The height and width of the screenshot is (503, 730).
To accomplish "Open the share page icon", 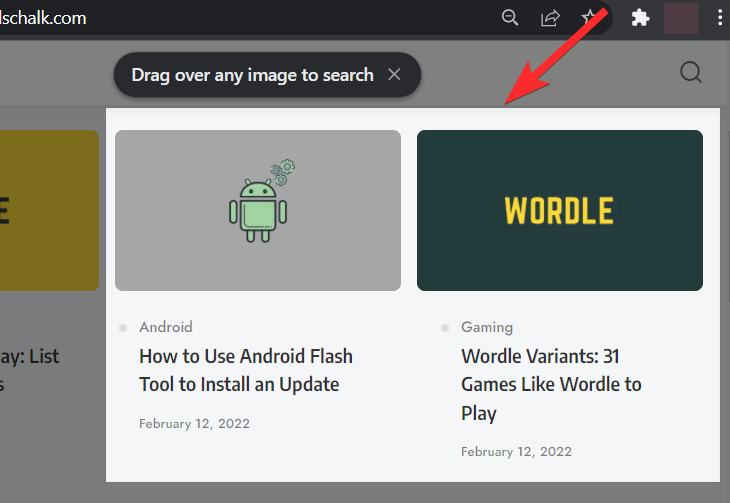I will [x=550, y=17].
